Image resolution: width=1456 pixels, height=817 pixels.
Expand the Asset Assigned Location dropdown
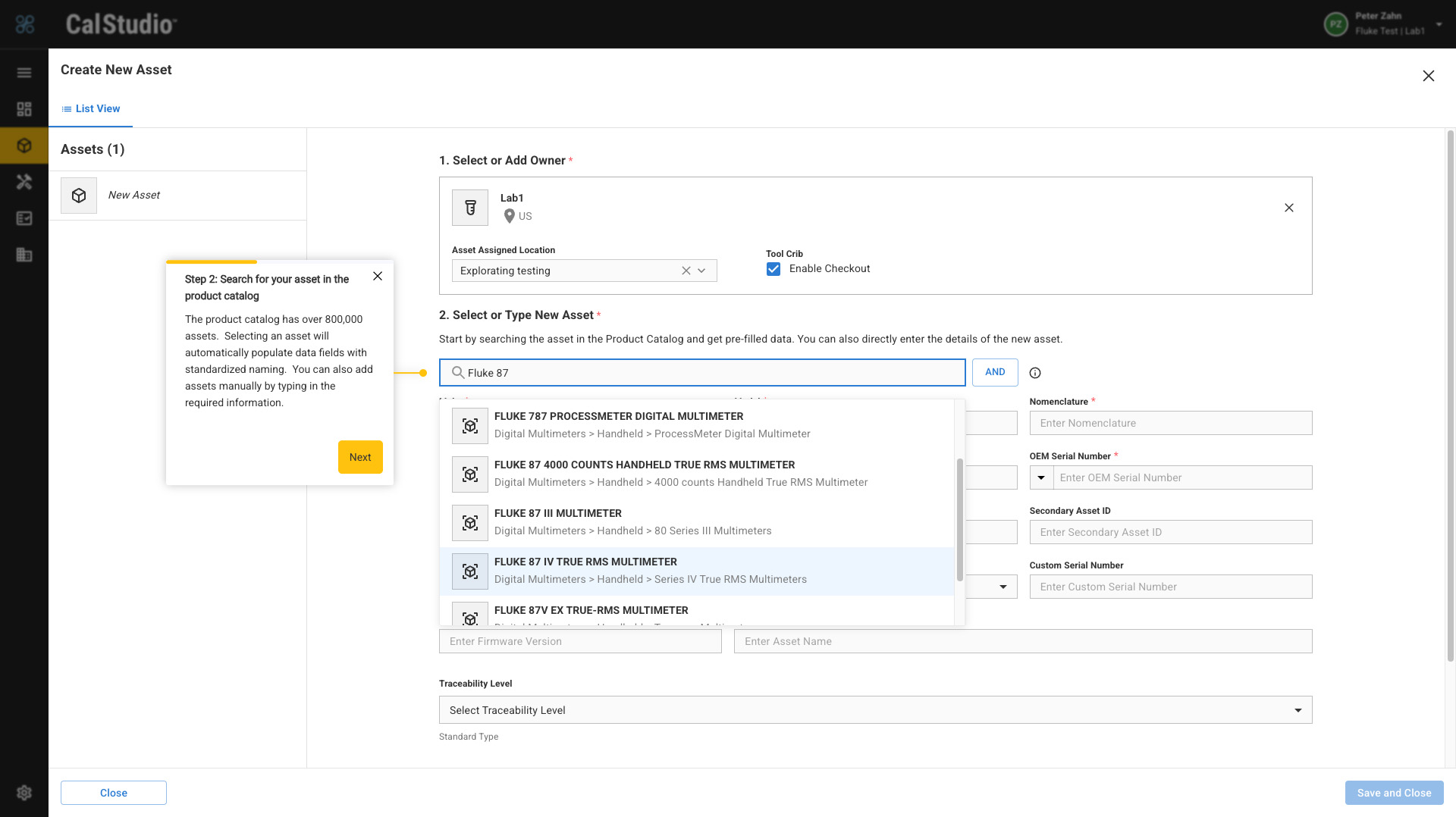tap(702, 271)
